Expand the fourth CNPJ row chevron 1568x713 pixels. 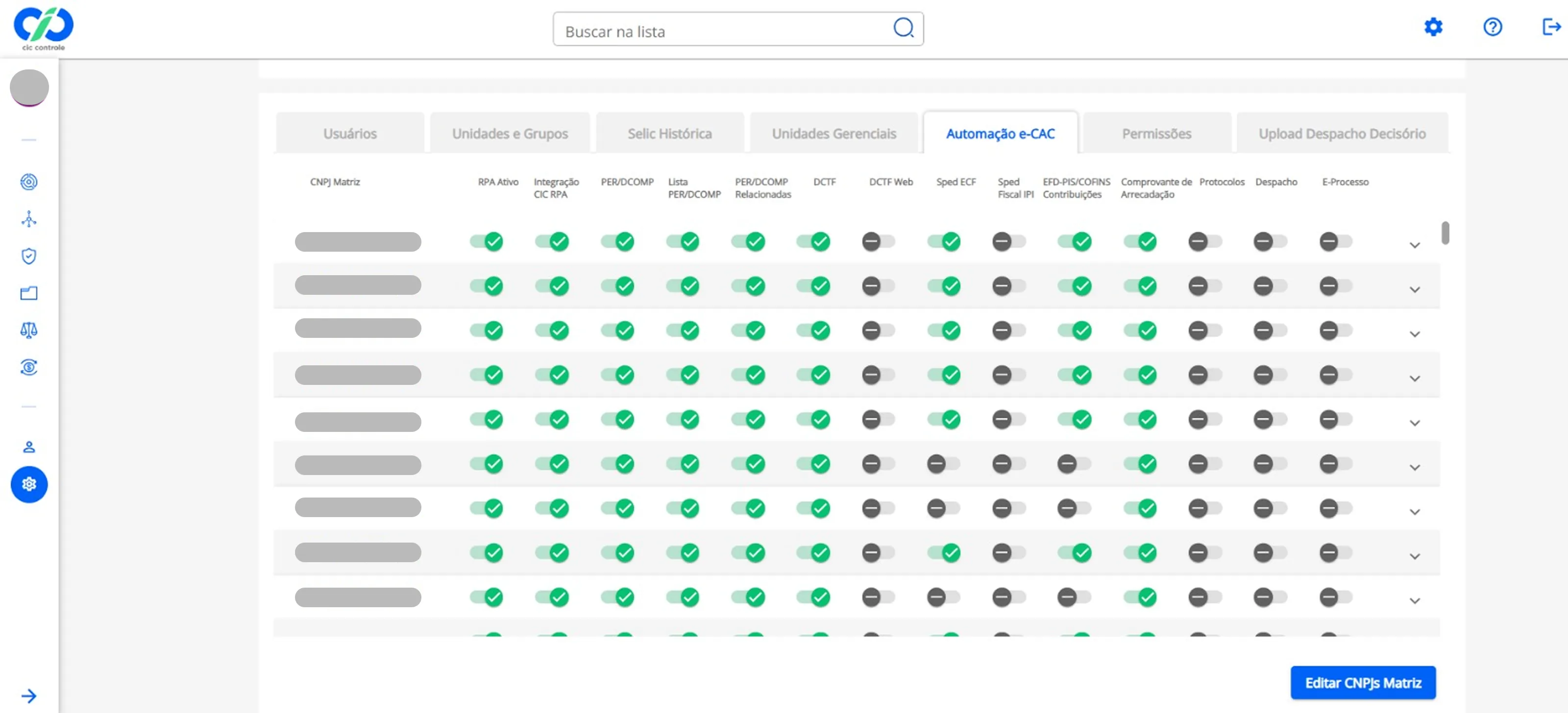point(1415,379)
